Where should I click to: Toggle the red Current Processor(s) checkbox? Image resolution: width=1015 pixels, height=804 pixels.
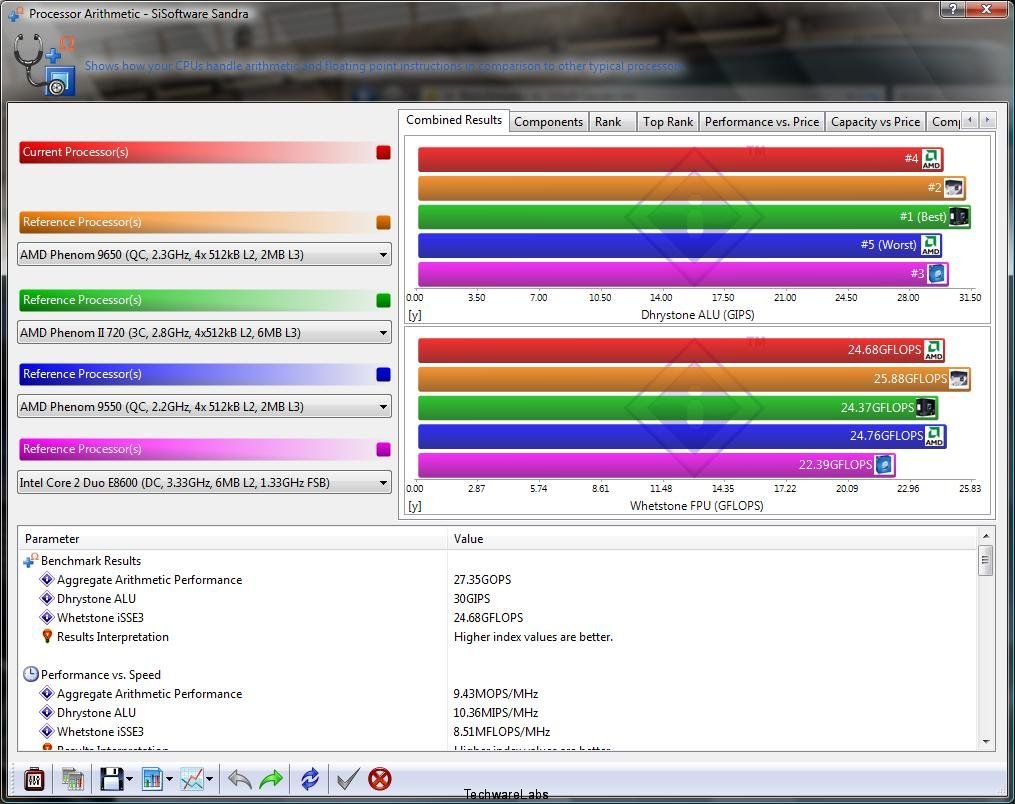pyautogui.click(x=383, y=152)
